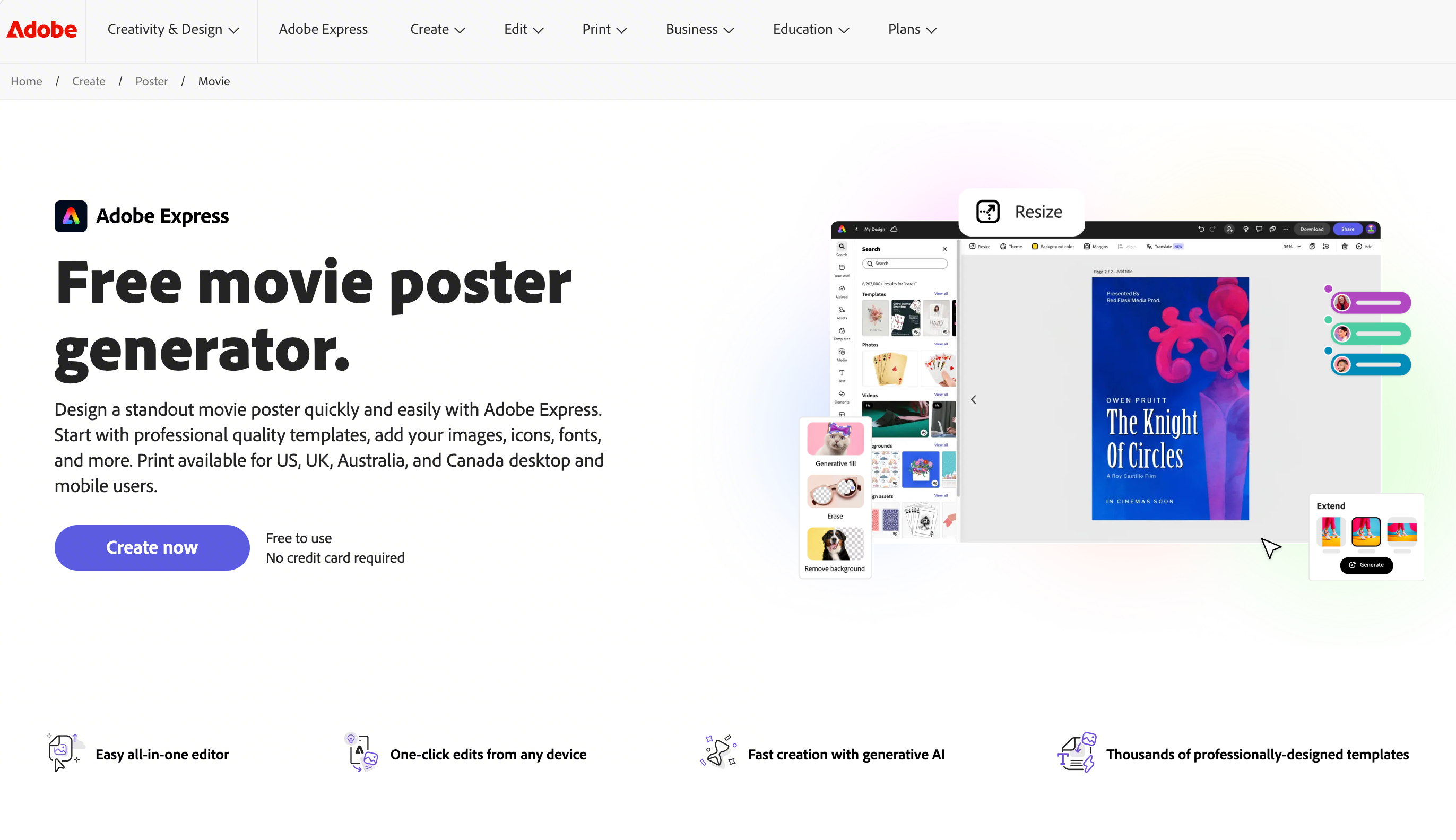Click the trash delete icon in the editor toolbar
Image resolution: width=1456 pixels, height=840 pixels.
click(1345, 247)
